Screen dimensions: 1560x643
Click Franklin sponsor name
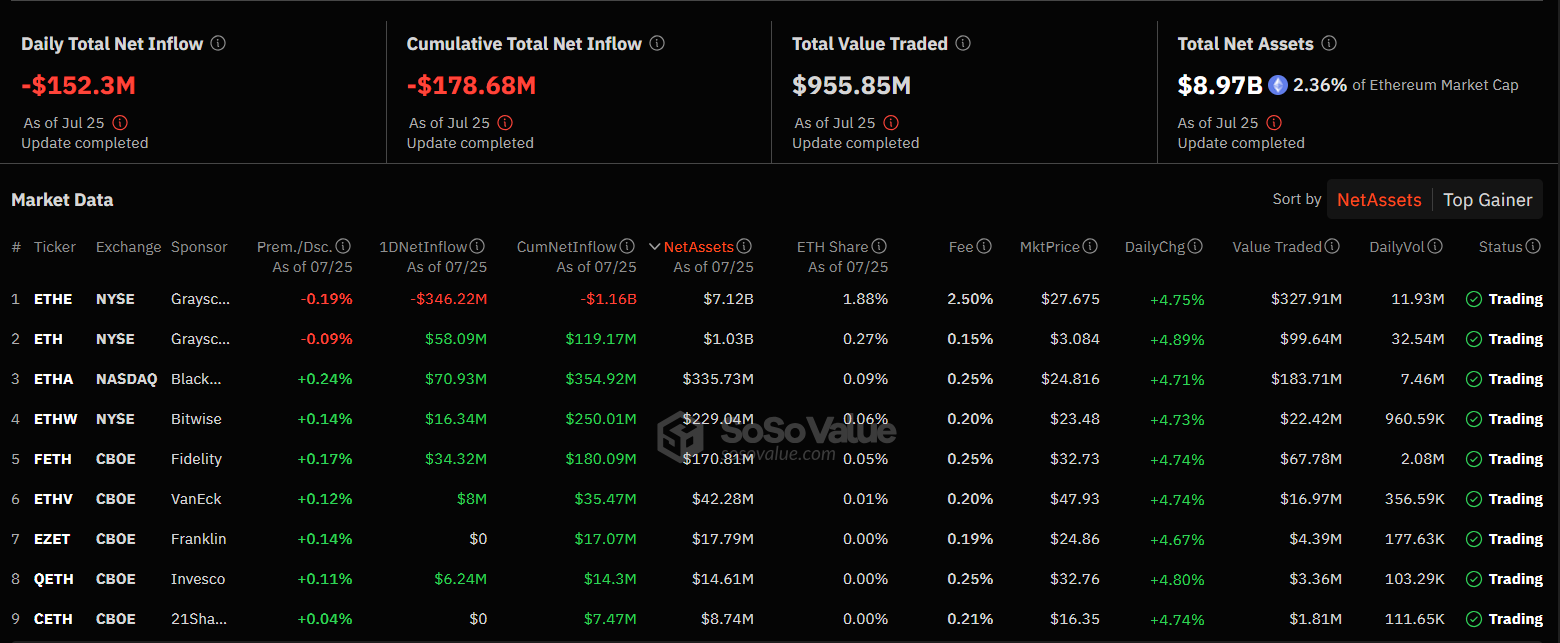199,539
